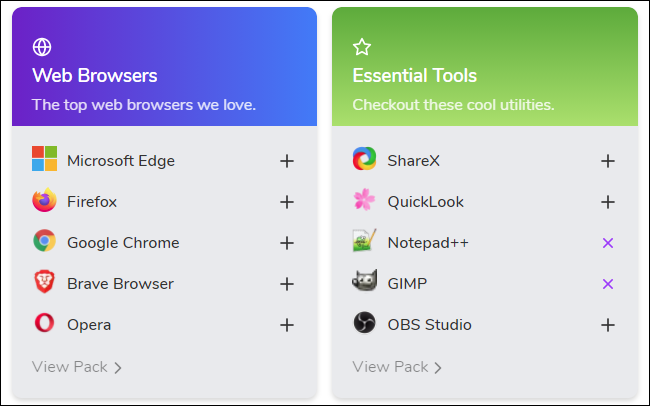Click the OBS Studio logo icon

[x=364, y=324]
